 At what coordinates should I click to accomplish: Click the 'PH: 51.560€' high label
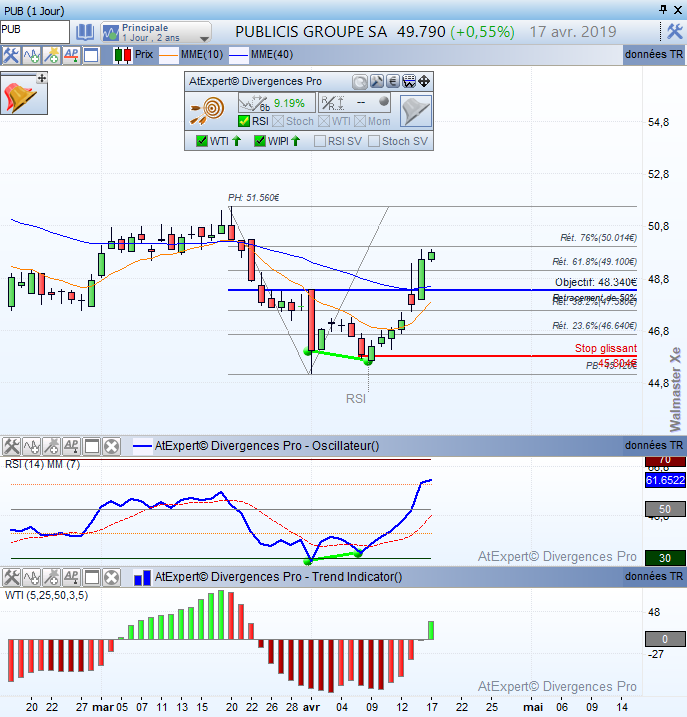pyautogui.click(x=253, y=198)
